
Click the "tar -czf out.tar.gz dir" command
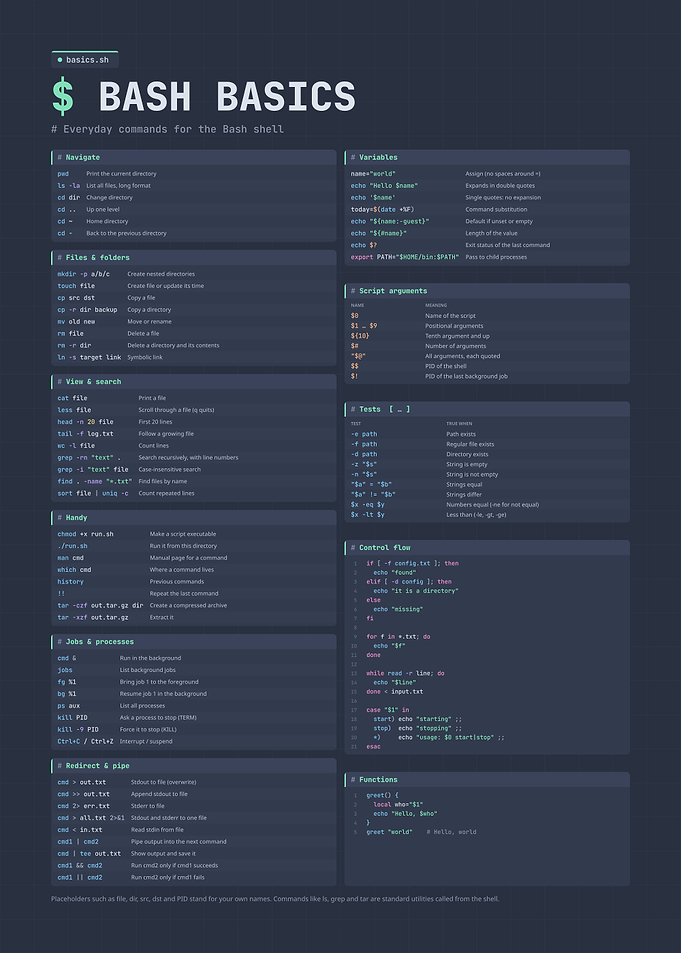(100, 605)
